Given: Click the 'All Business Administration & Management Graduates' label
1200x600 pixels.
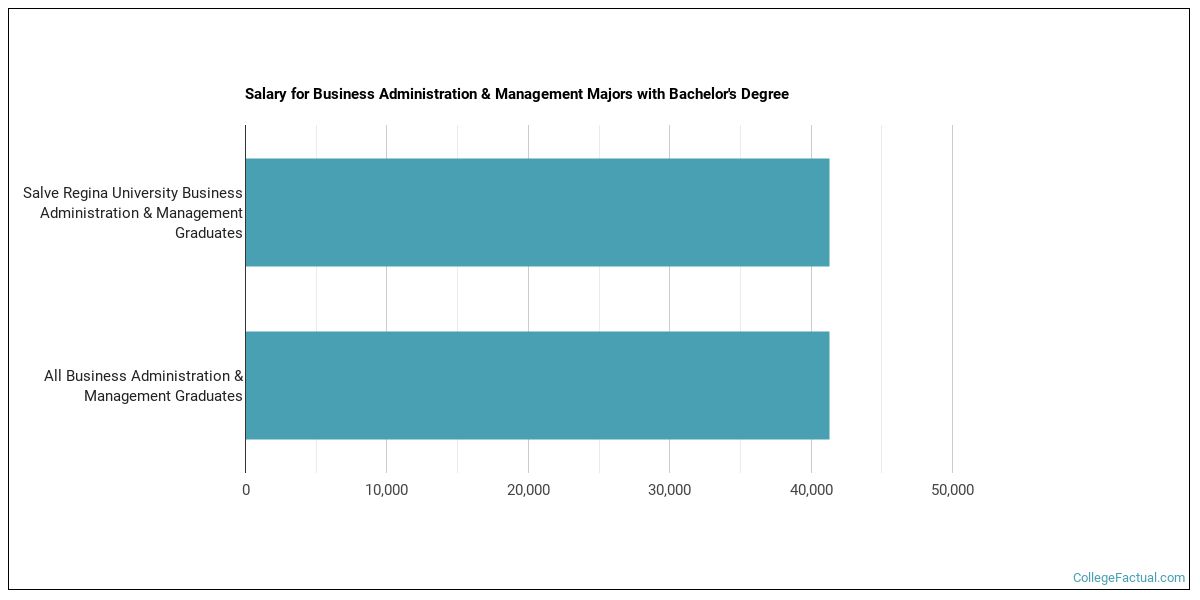Looking at the screenshot, I should 143,386.
